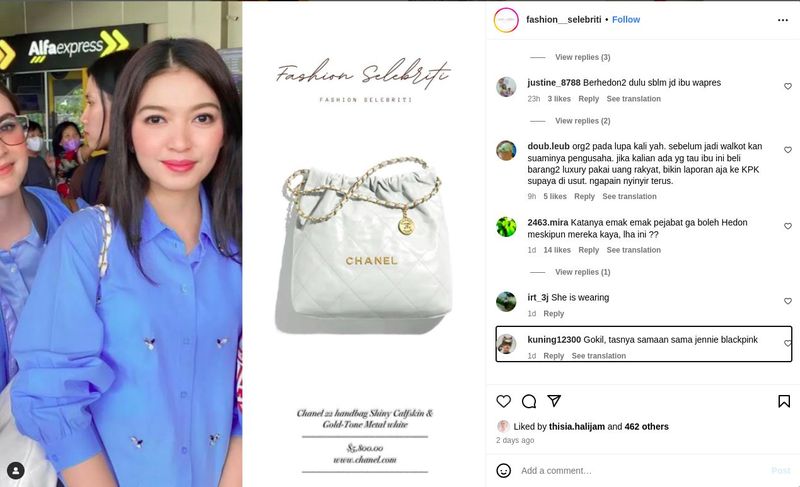This screenshot has width=800, height=487.
Task: Save the post with the bookmark icon
Action: click(784, 401)
